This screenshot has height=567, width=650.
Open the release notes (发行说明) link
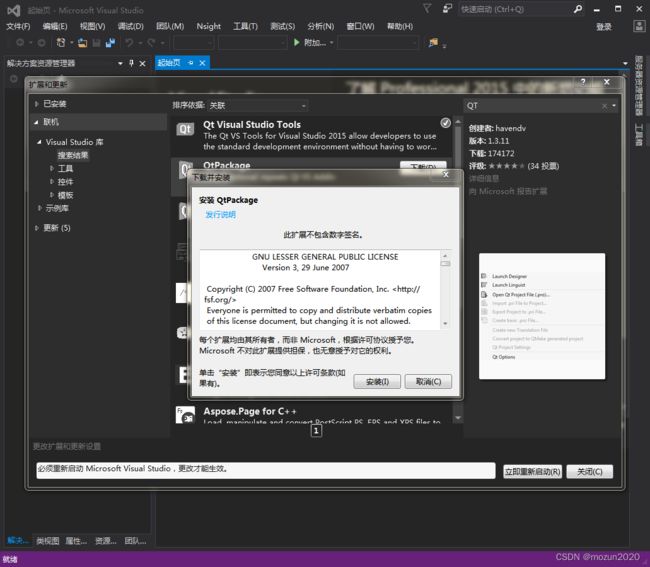pyautogui.click(x=221, y=214)
